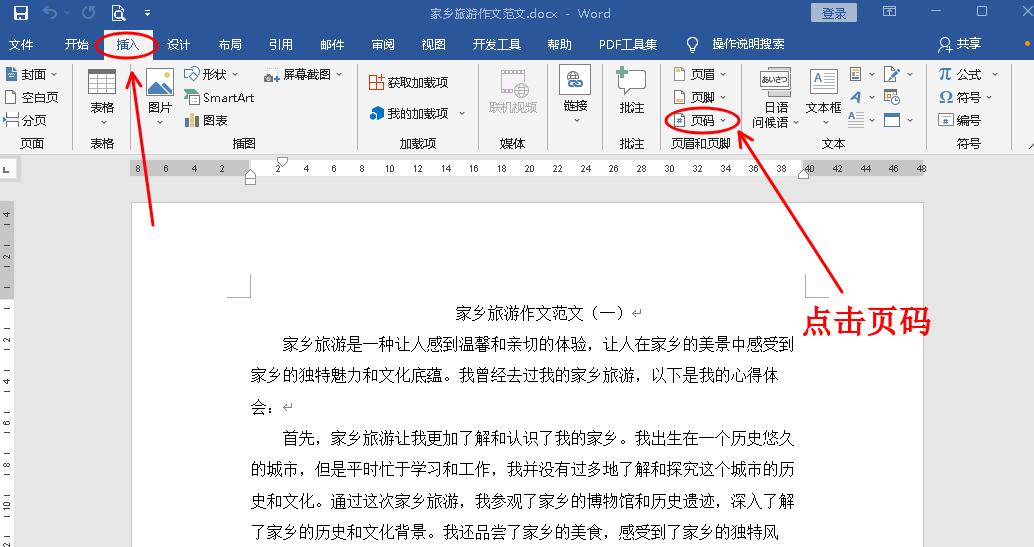The image size is (1034, 547).
Task: Click the Print Preview icon in title bar
Action: click(118, 13)
